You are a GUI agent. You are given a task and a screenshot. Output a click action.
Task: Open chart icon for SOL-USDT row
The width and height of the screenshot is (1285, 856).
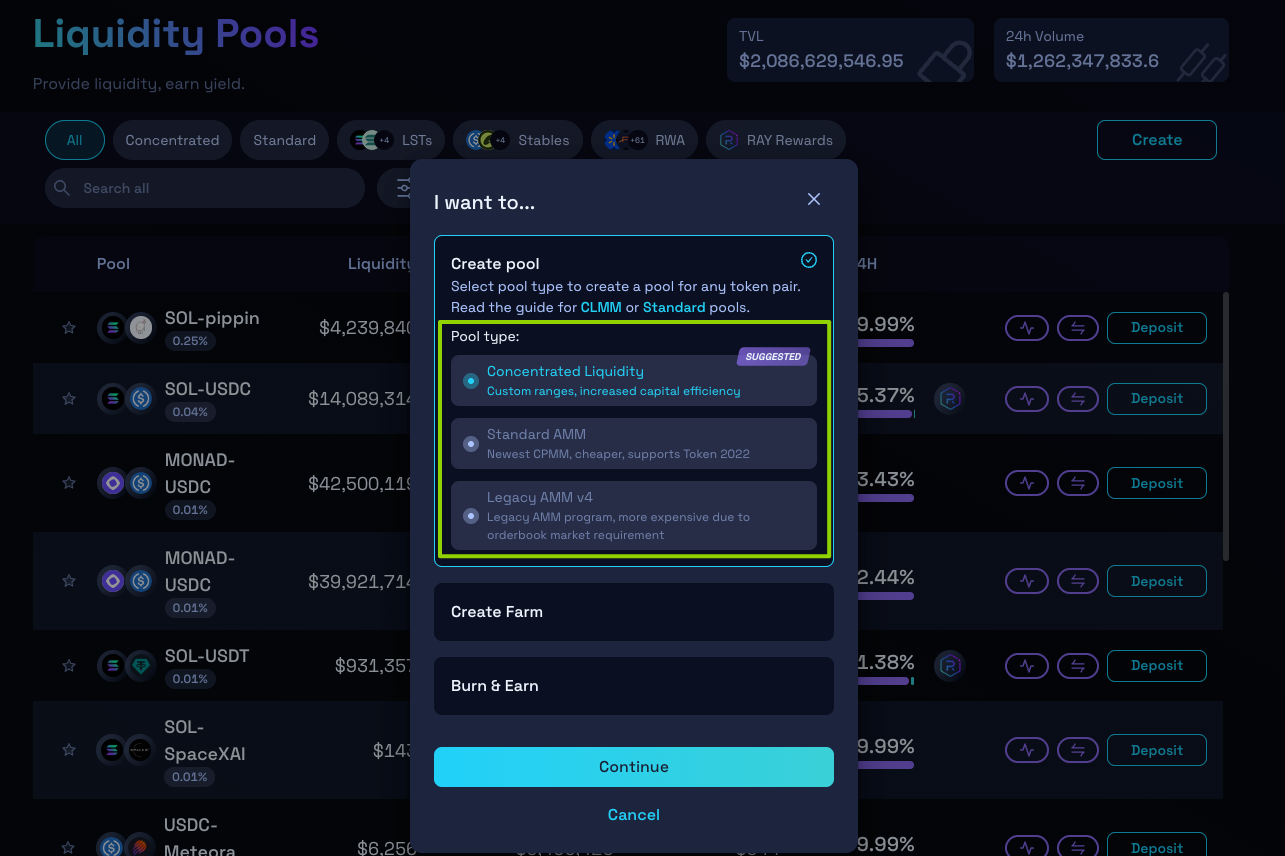click(x=1026, y=666)
